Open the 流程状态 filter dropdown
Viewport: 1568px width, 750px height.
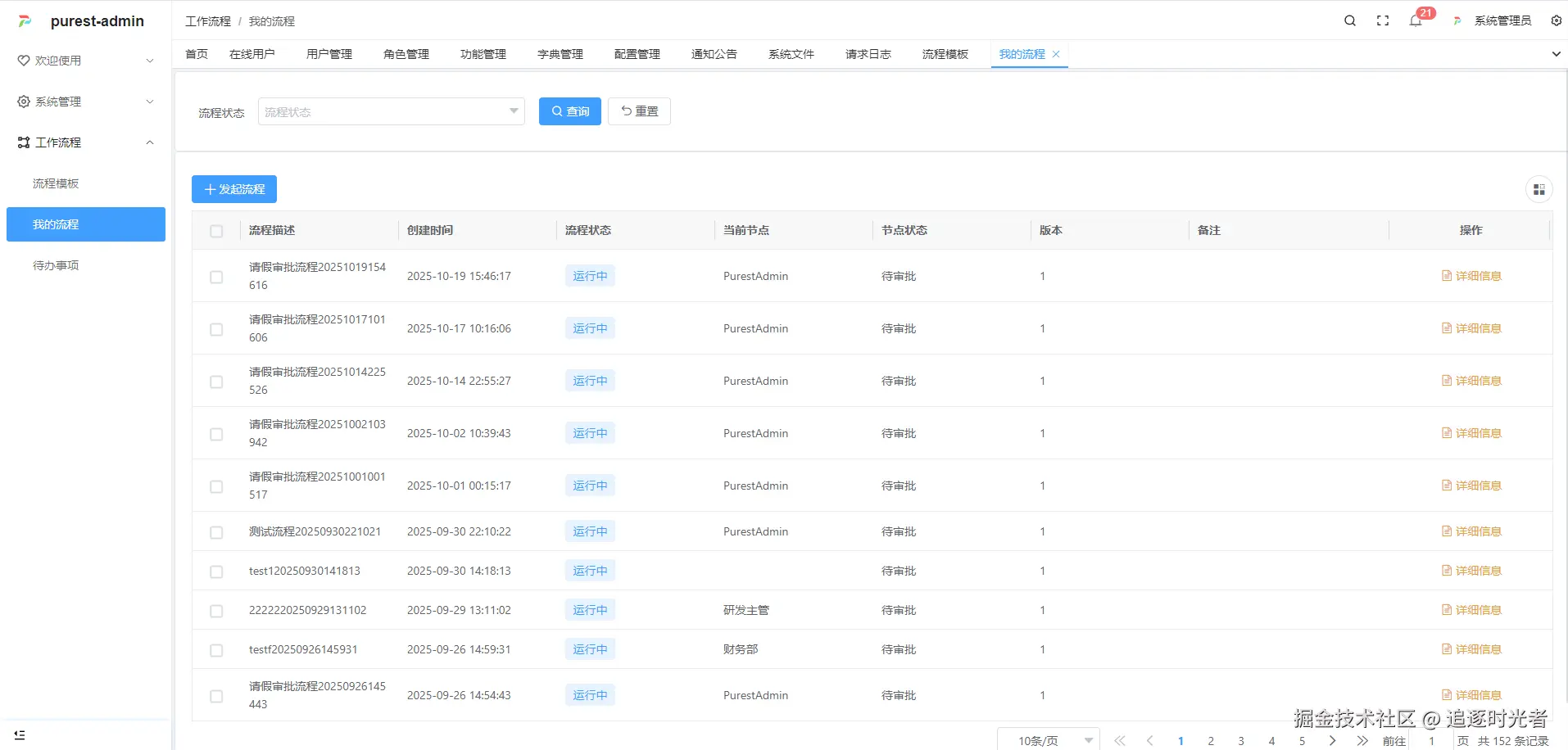(x=392, y=111)
